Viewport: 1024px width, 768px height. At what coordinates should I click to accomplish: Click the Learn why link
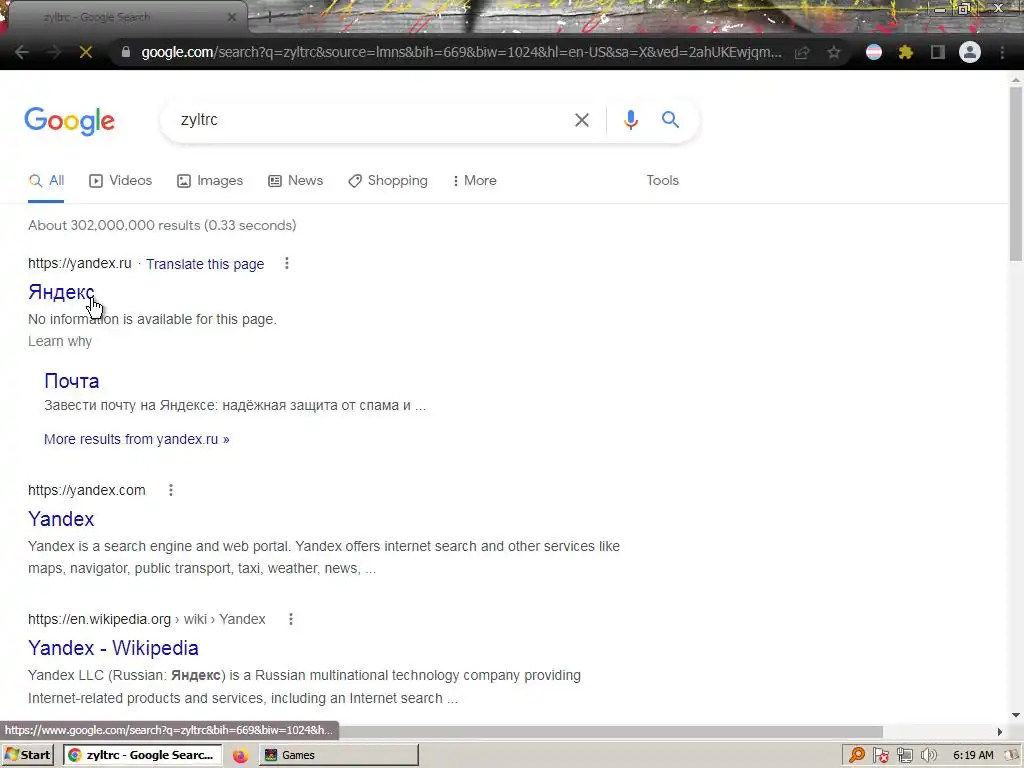coord(60,342)
